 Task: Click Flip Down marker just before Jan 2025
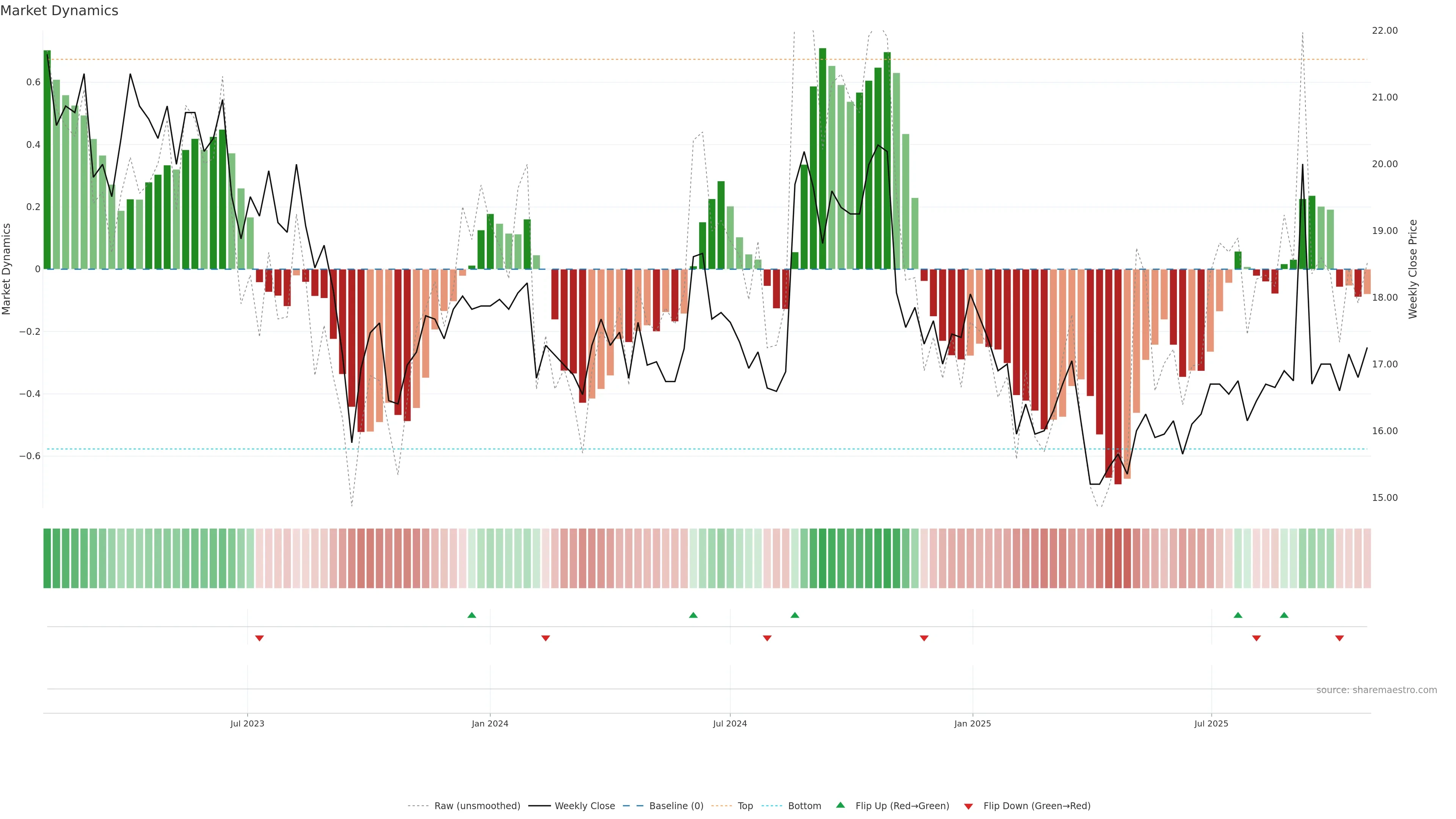point(924,638)
